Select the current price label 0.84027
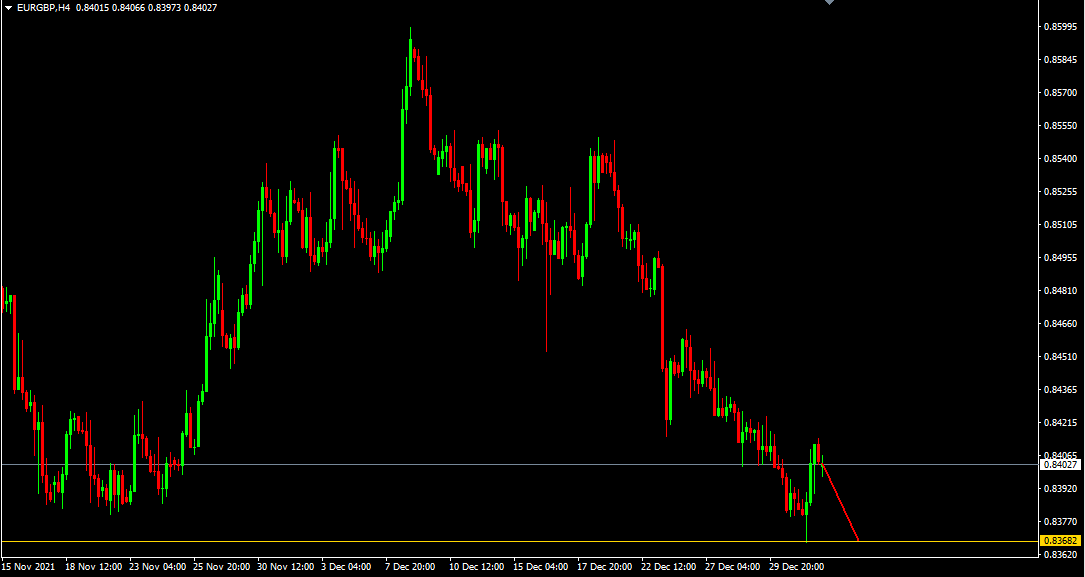This screenshot has height=577, width=1085. (1062, 465)
